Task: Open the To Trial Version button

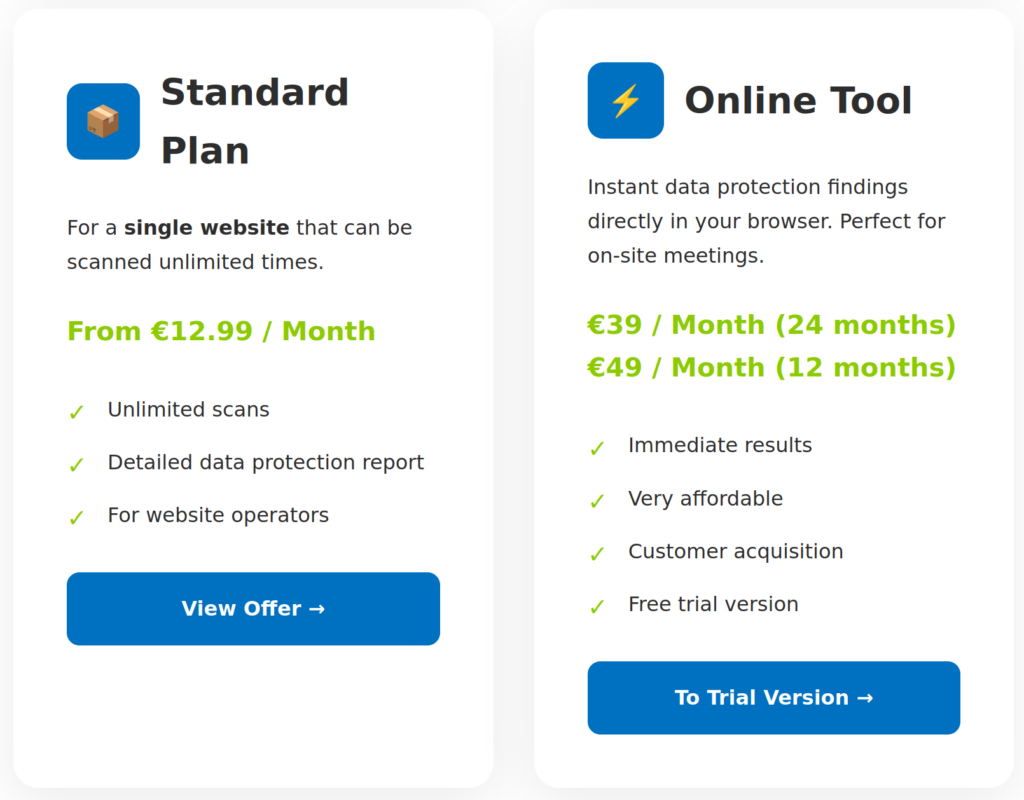Action: point(773,698)
